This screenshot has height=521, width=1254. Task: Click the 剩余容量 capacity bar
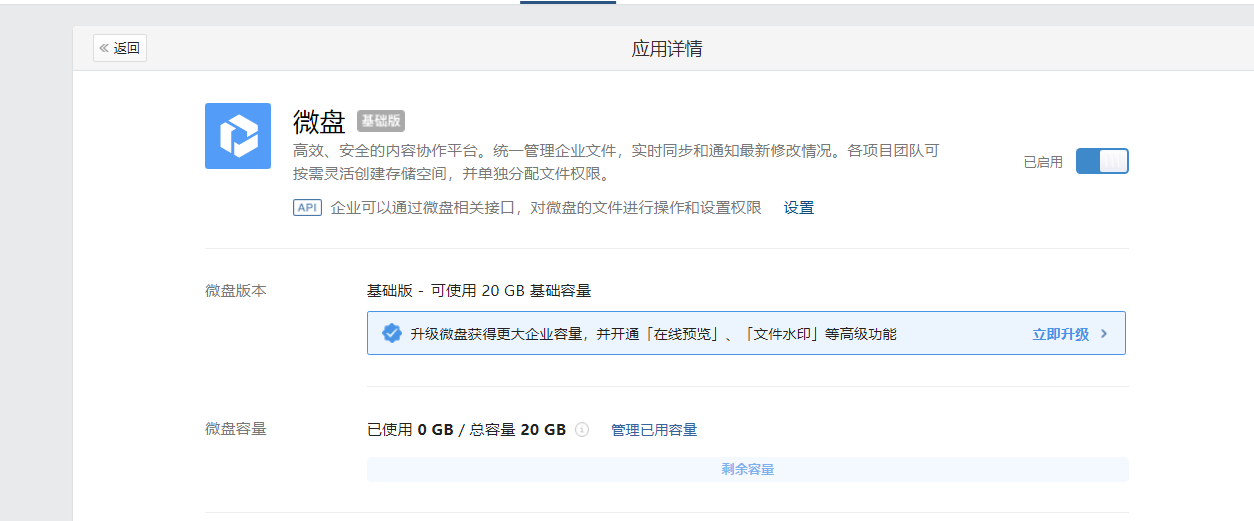[x=747, y=470]
